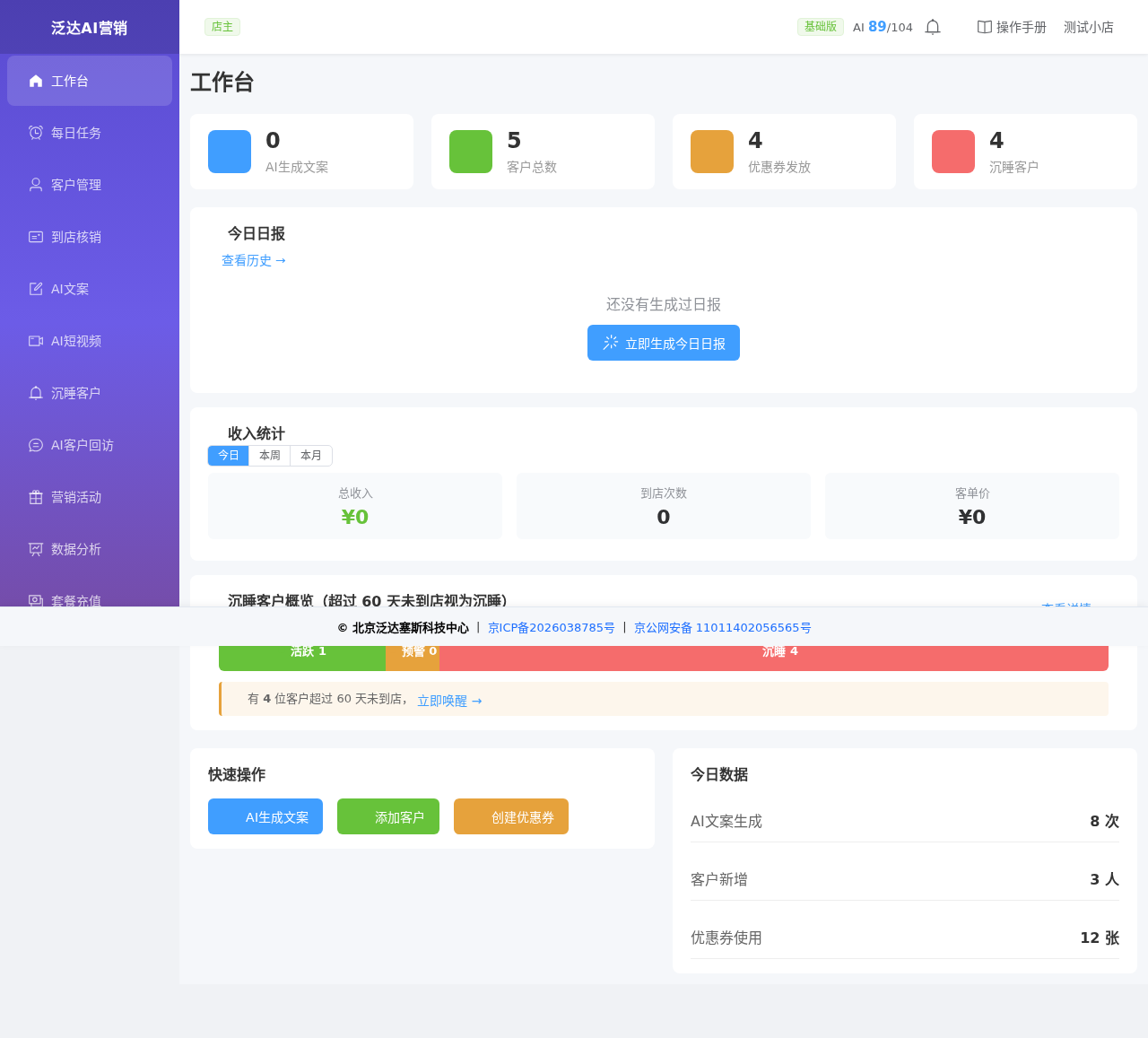Click the green 活跃 1 bar segment
Screen dimensions: 1148x1038
point(302,658)
